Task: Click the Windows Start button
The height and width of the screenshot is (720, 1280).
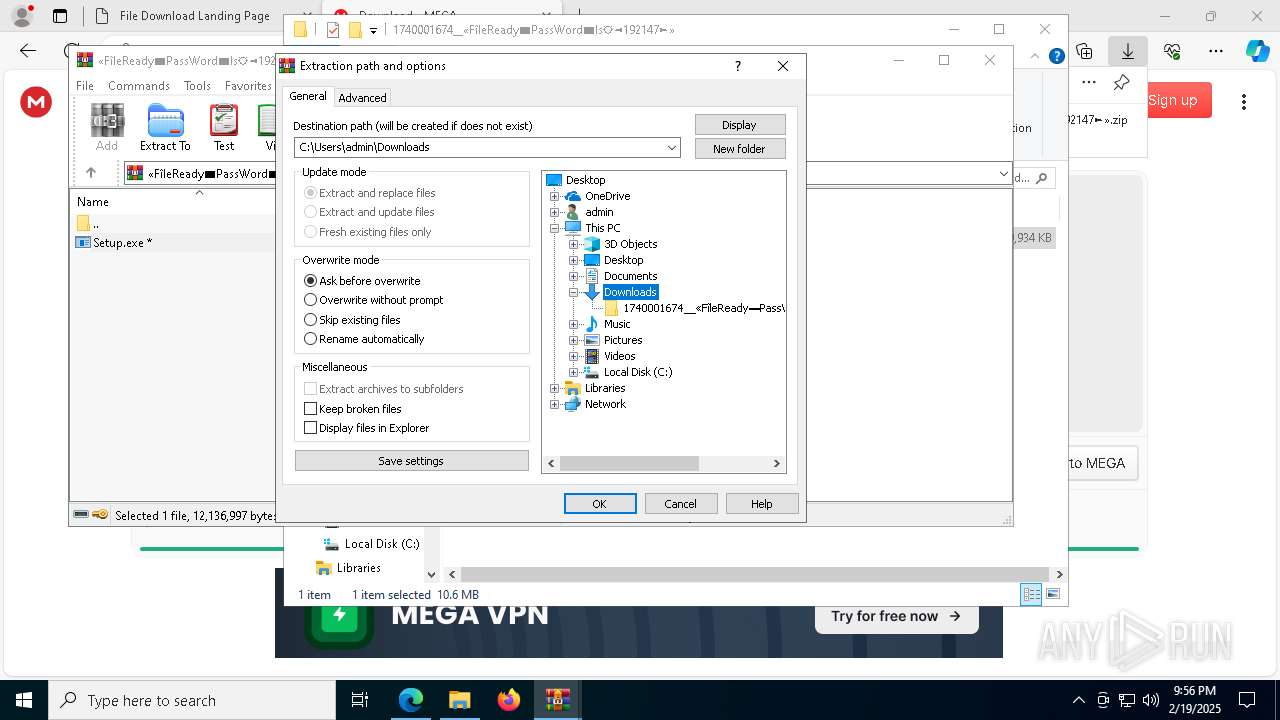Action: [x=24, y=700]
